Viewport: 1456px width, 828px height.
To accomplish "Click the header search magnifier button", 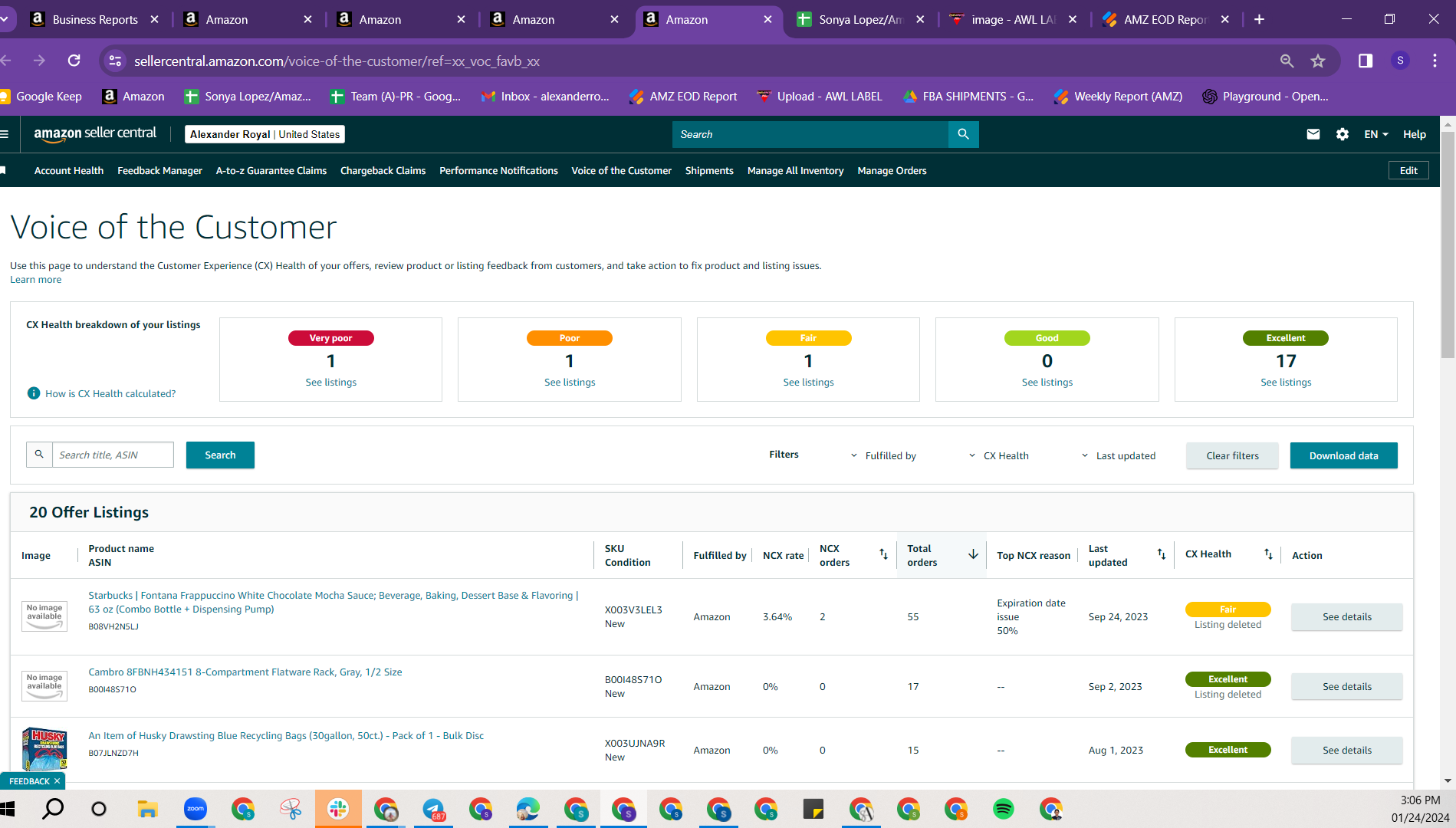I will coord(963,134).
